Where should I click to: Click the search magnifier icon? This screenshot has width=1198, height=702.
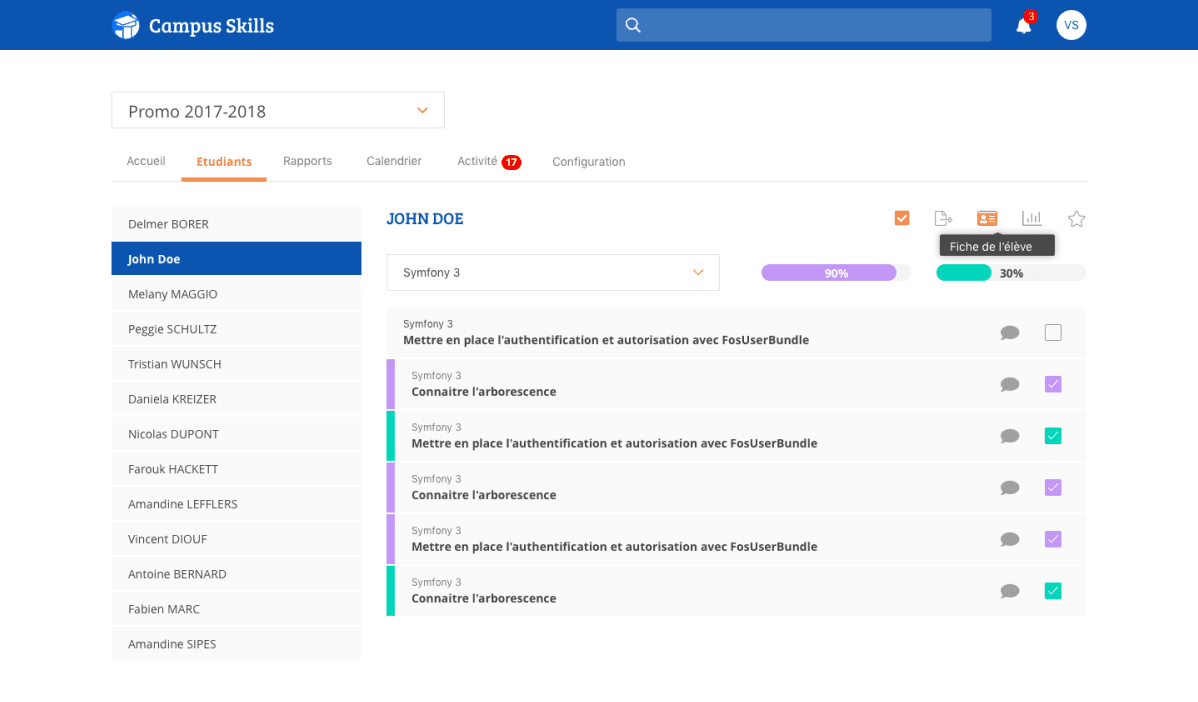[633, 25]
